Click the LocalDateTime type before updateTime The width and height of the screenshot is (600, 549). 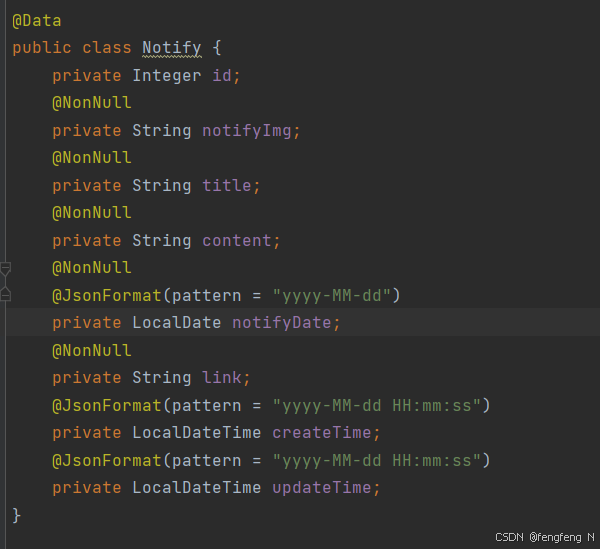pyautogui.click(x=197, y=488)
